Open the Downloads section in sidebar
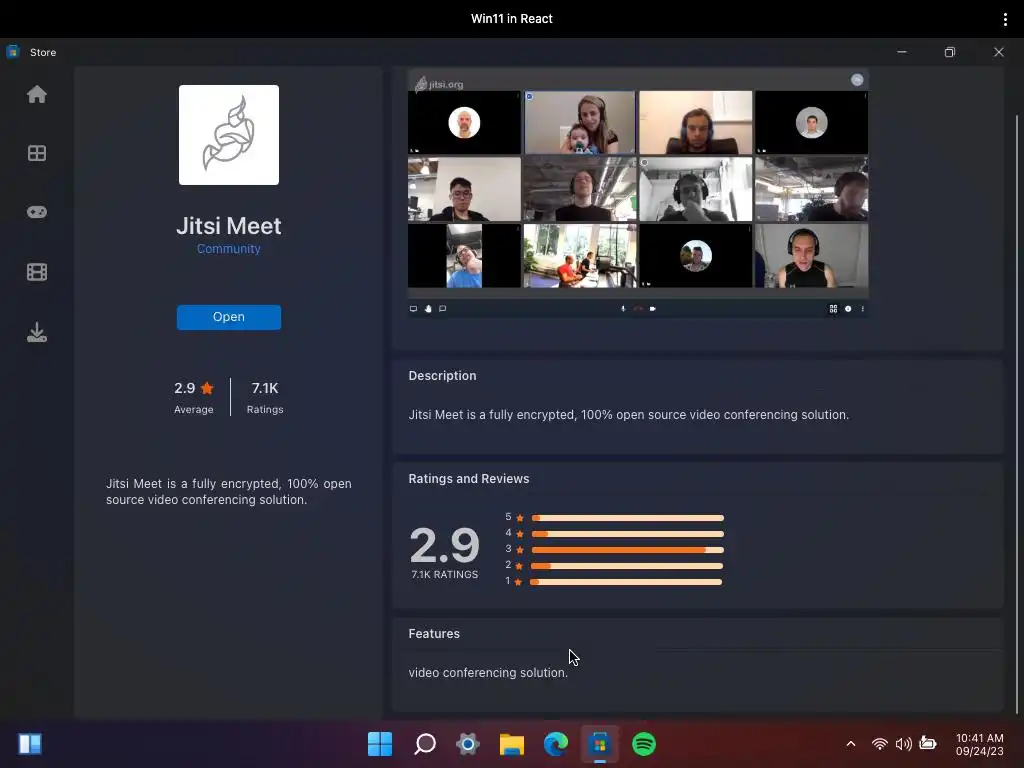Viewport: 1024px width, 768px height. click(37, 332)
